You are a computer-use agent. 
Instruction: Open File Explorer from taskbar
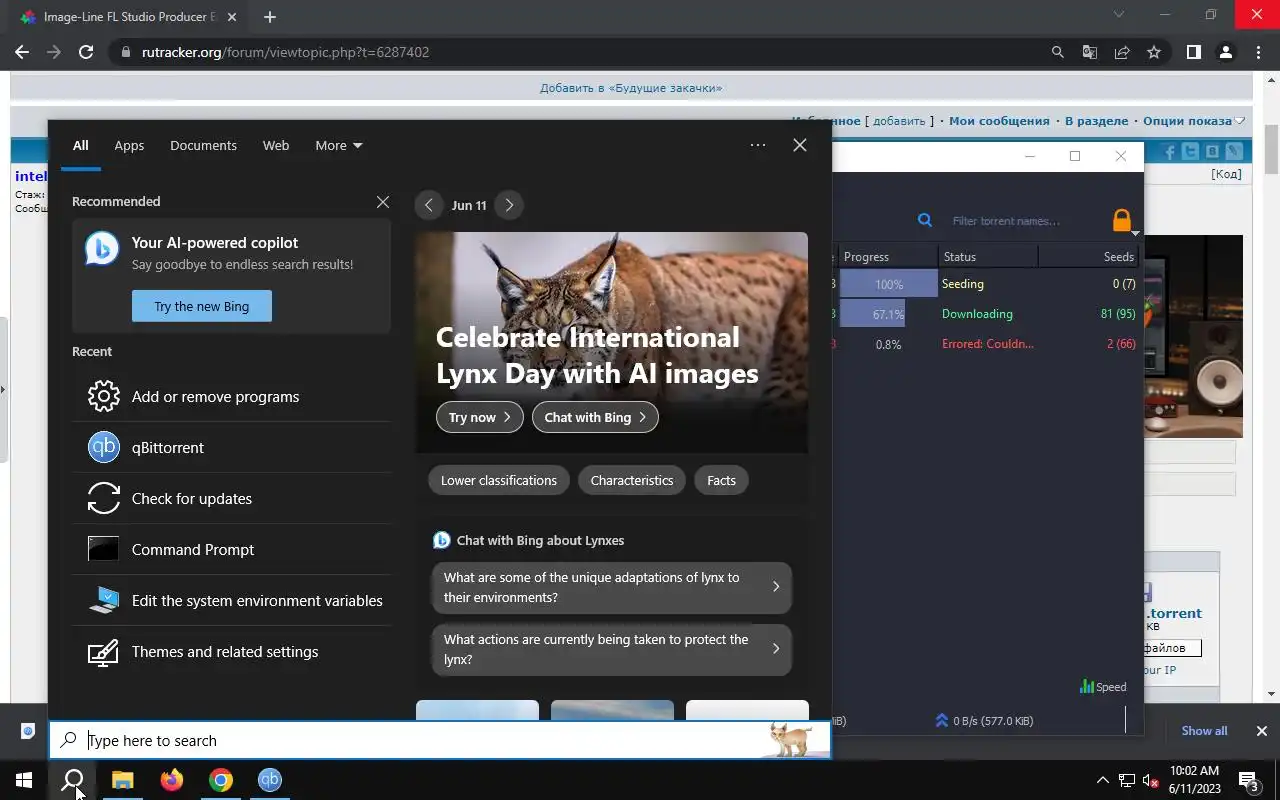(122, 780)
